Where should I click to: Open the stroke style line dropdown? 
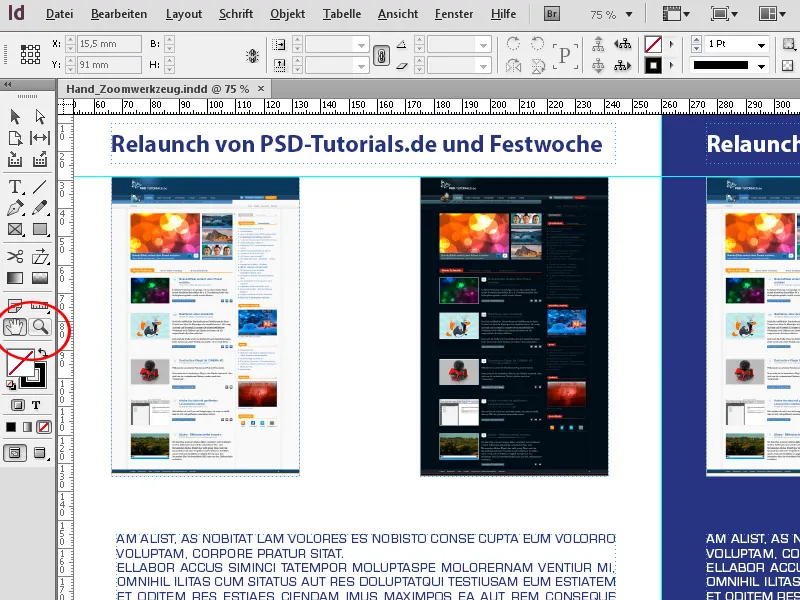[x=761, y=66]
